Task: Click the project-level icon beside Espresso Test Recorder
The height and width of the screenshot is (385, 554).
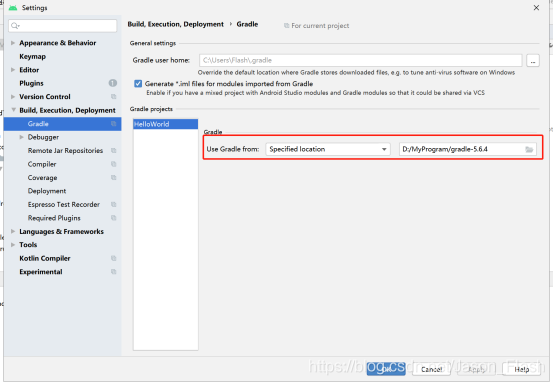Action: click(113, 204)
